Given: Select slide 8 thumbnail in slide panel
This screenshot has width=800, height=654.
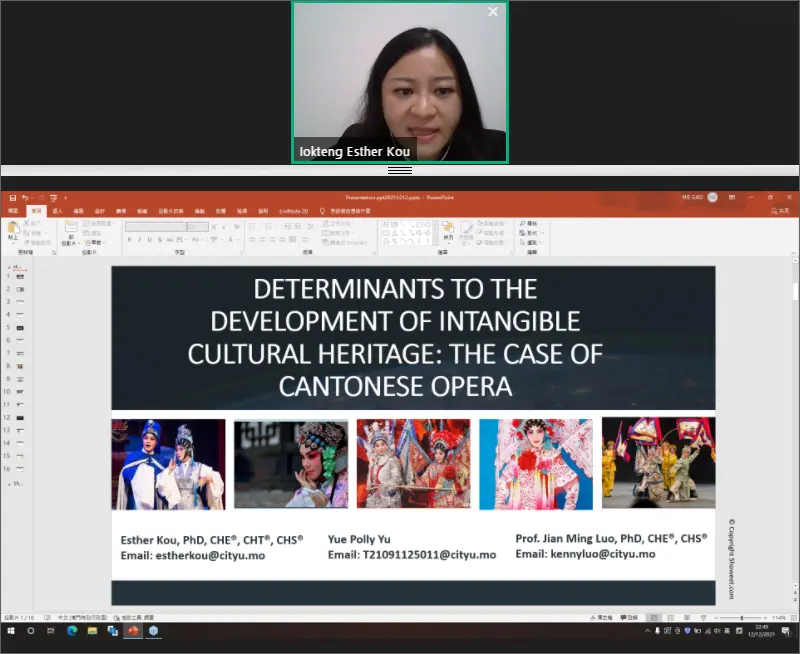Looking at the screenshot, I should click(x=20, y=365).
